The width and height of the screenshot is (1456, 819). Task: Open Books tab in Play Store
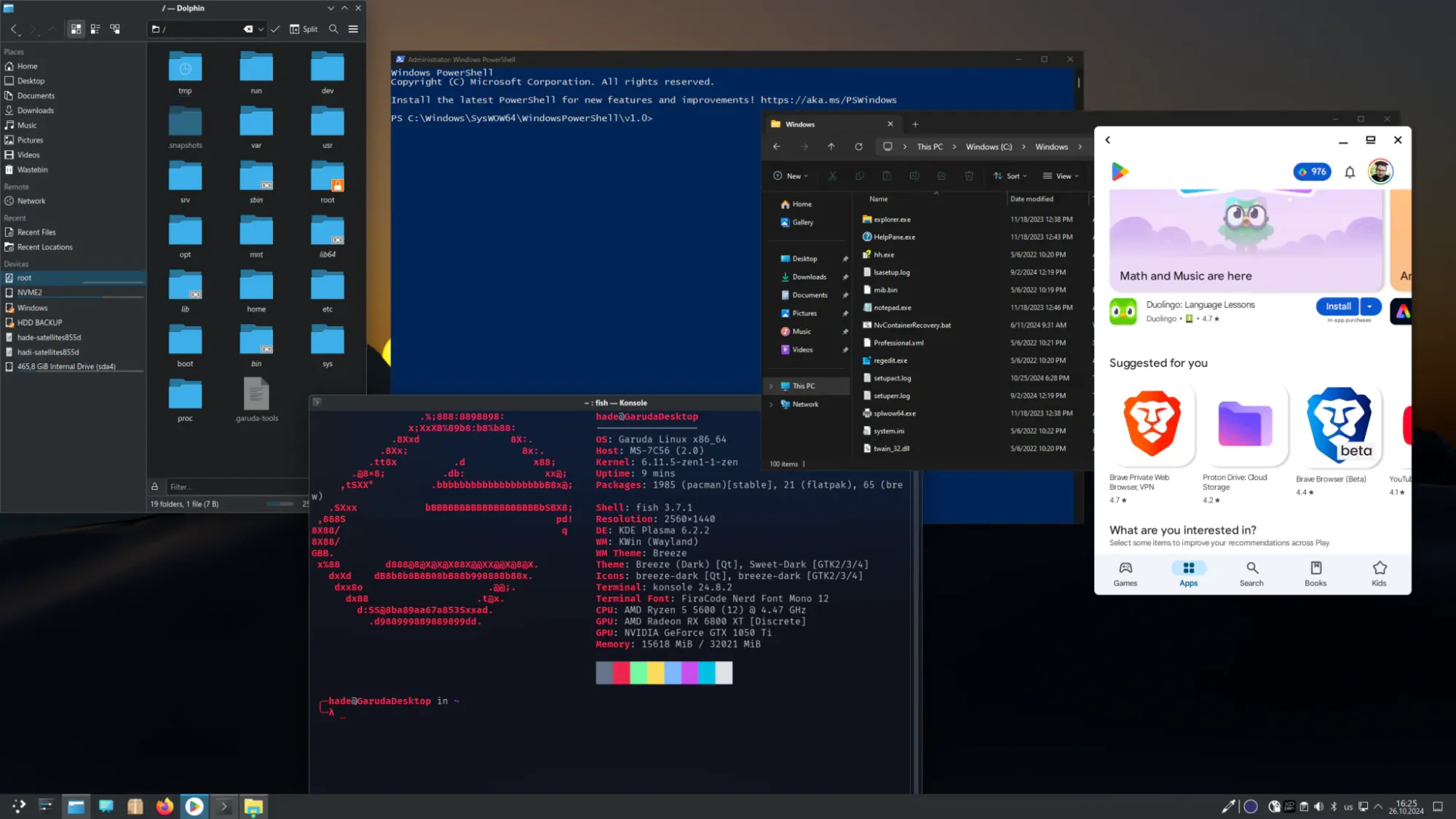pyautogui.click(x=1315, y=573)
